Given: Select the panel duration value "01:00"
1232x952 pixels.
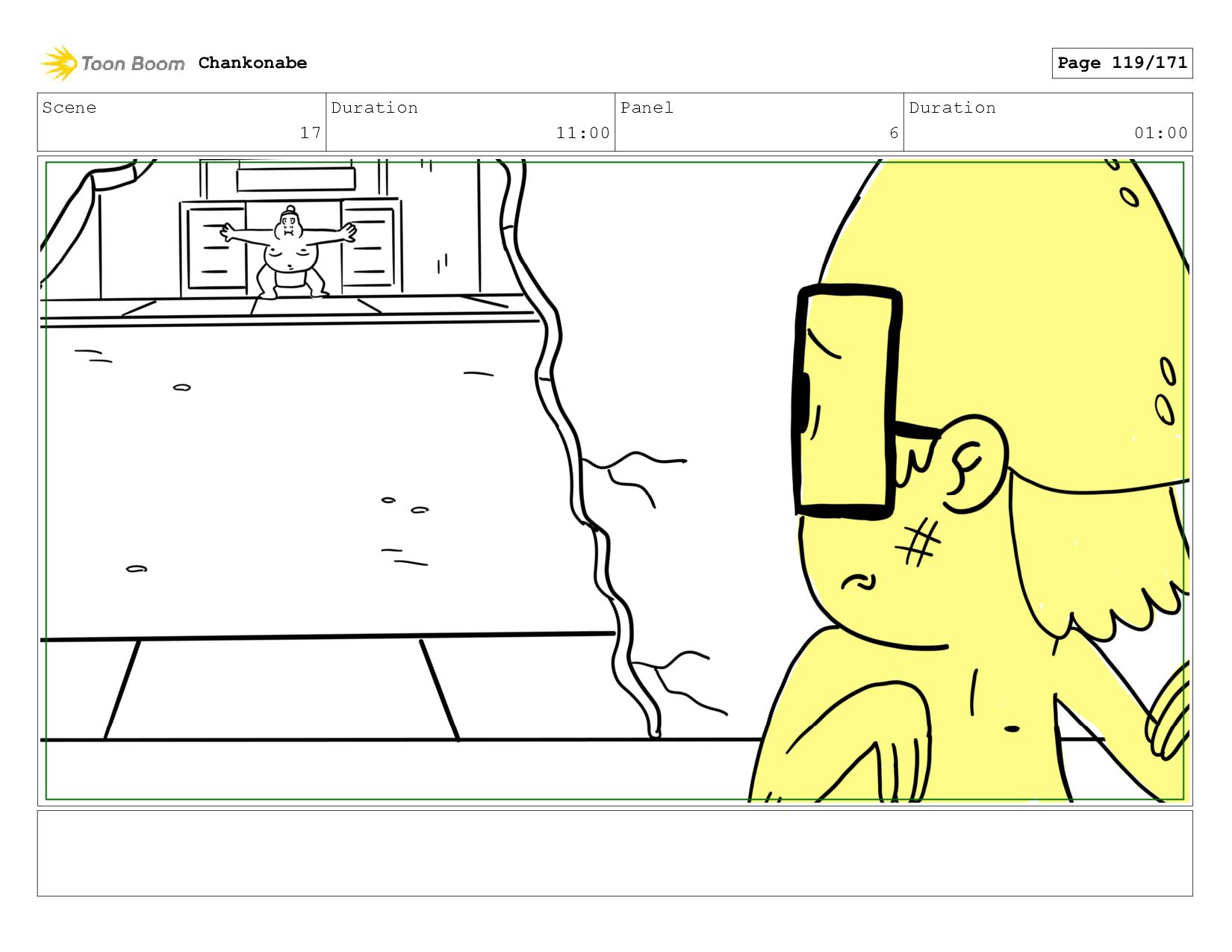Looking at the screenshot, I should click(1160, 133).
